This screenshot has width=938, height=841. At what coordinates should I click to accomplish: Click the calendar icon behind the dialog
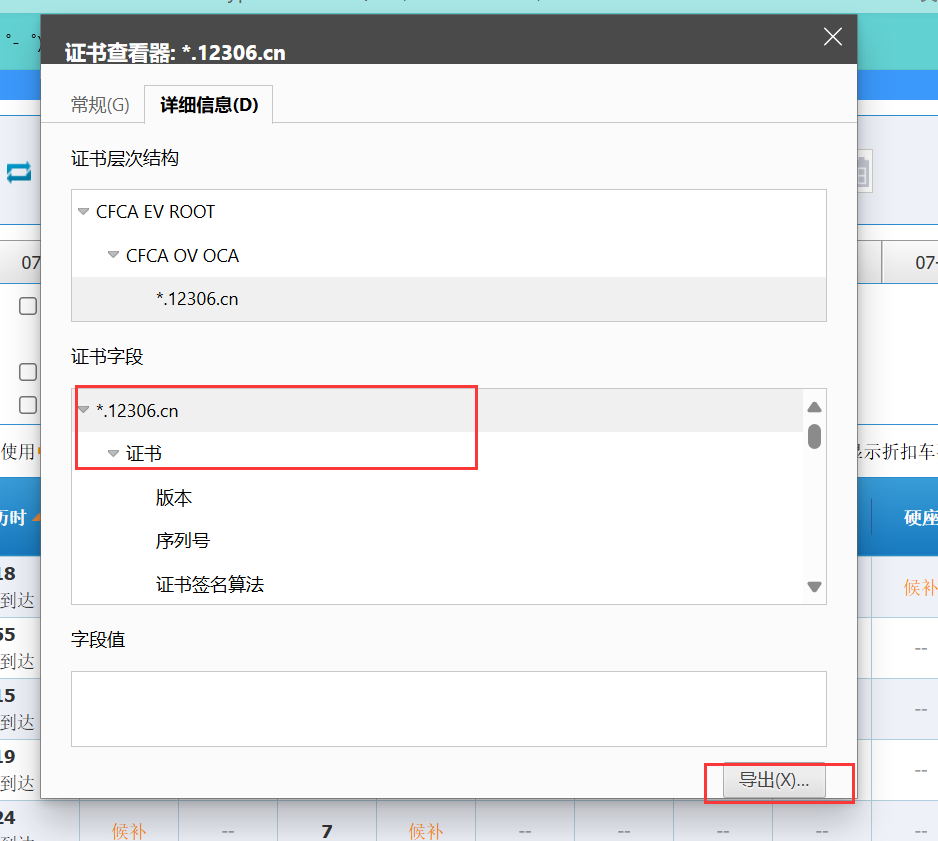[x=864, y=172]
